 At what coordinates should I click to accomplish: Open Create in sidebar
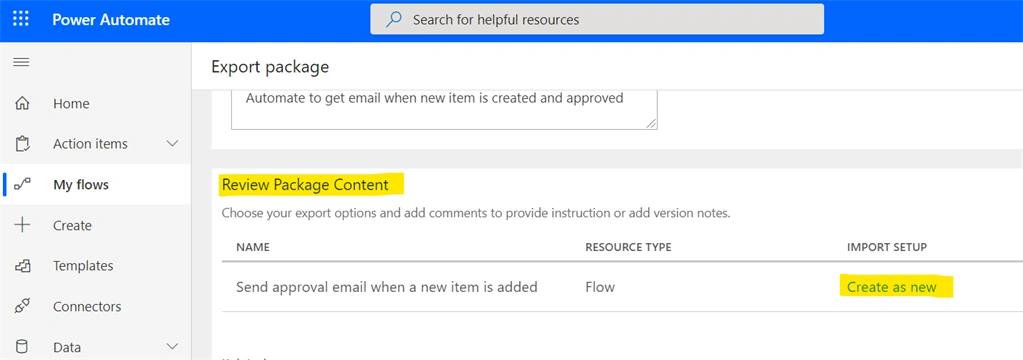click(72, 226)
